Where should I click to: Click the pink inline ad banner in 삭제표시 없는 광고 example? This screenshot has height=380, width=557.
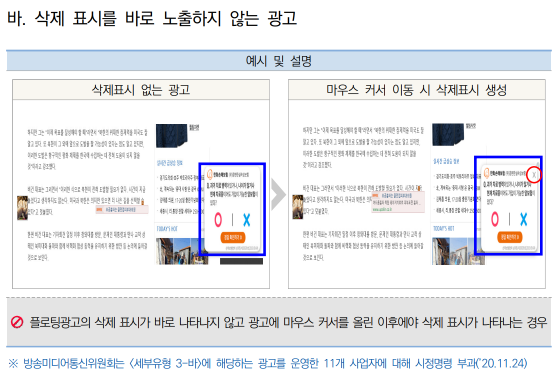tap(122, 210)
